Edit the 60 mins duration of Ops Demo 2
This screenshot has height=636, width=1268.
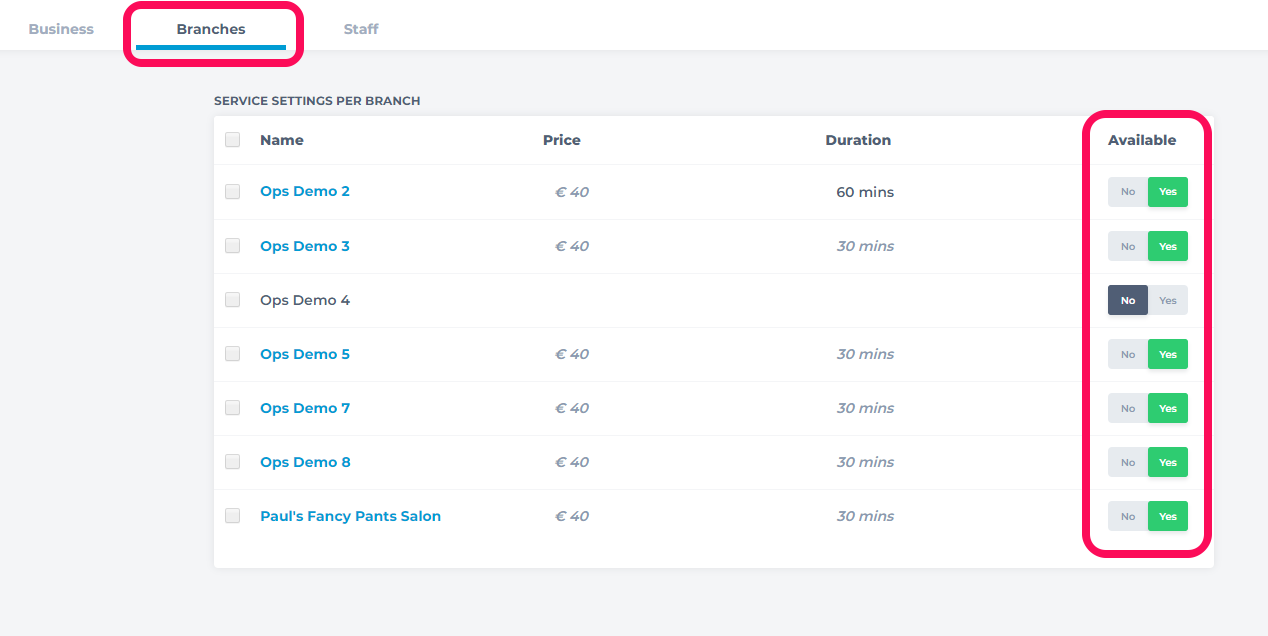[865, 192]
